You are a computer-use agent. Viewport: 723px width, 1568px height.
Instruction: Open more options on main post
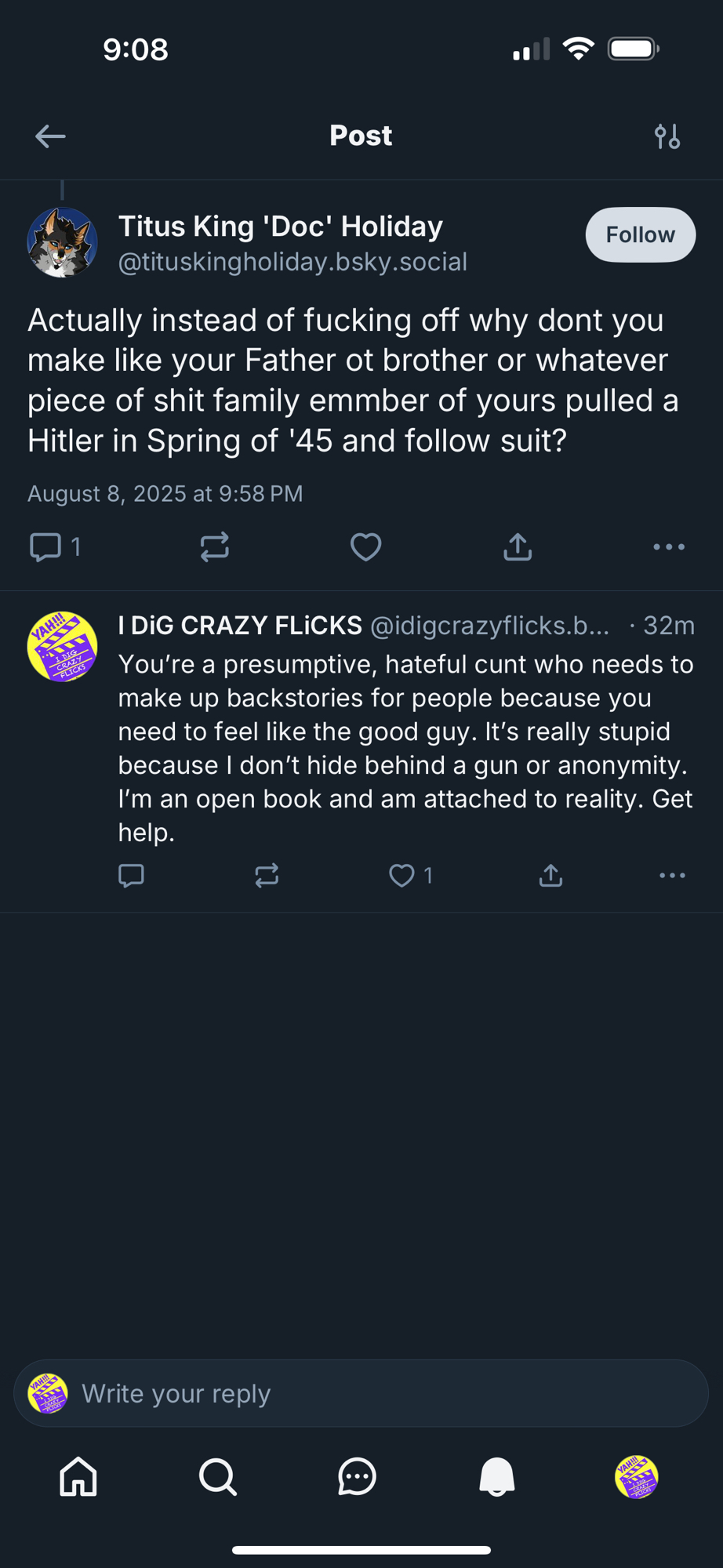coord(669,546)
